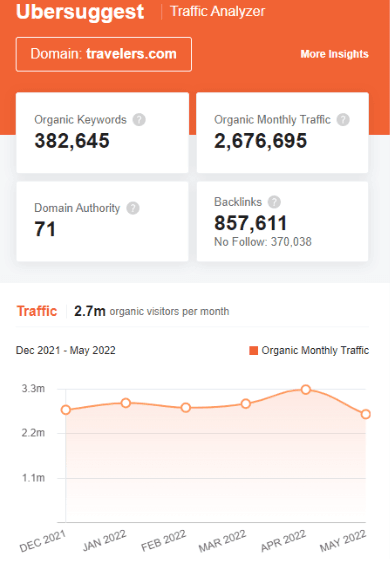Select the DEC 2021 data point

tap(66, 410)
